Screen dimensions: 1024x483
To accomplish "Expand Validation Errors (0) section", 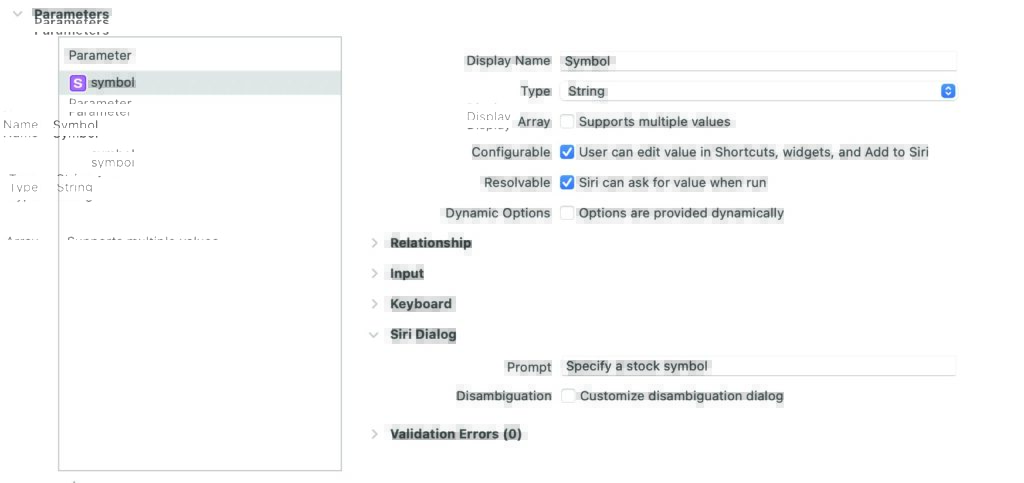I will (375, 434).
